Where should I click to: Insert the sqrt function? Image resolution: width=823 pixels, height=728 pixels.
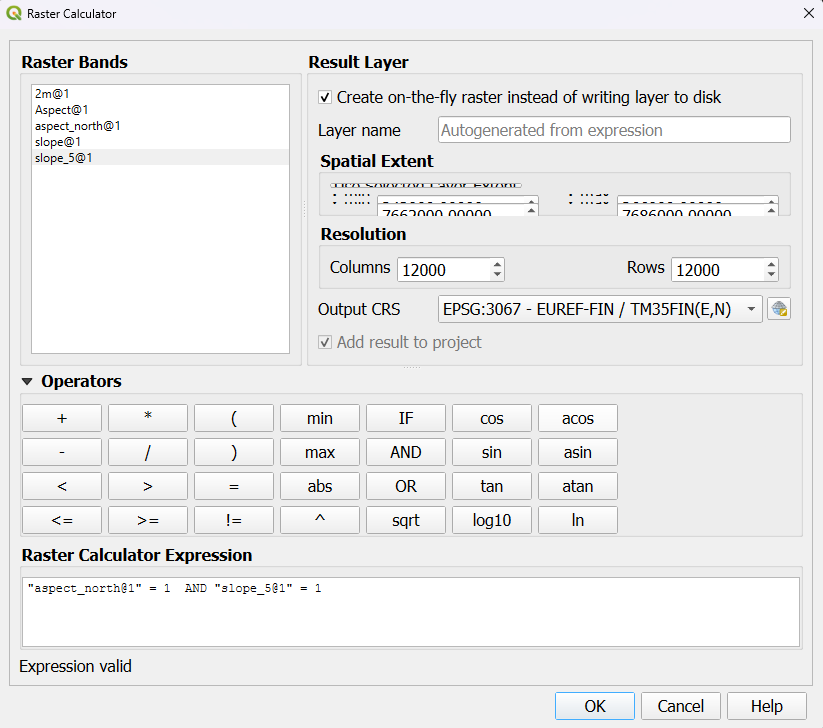[x=406, y=520]
